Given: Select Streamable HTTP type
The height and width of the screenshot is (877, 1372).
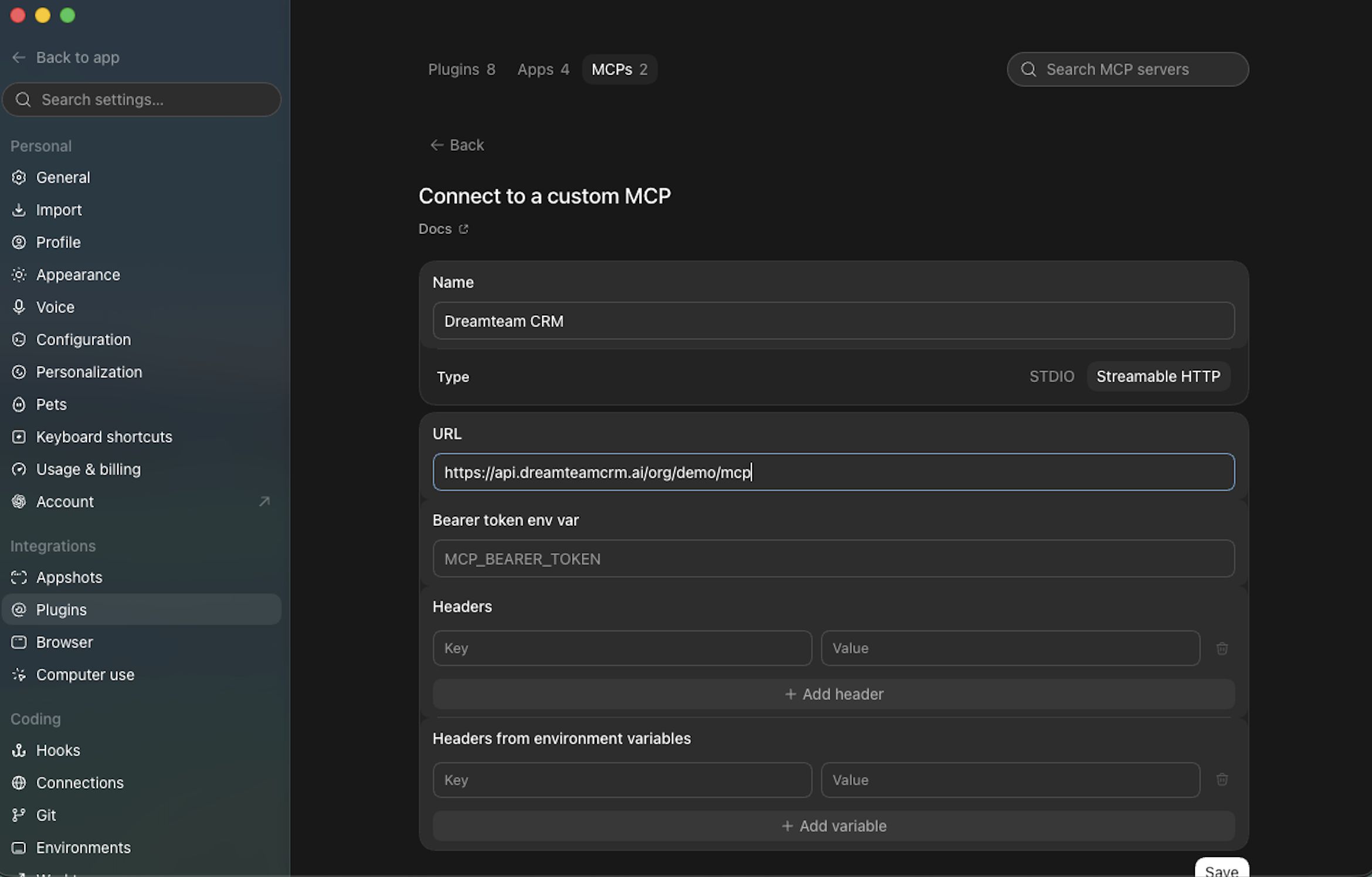Looking at the screenshot, I should pyautogui.click(x=1159, y=376).
